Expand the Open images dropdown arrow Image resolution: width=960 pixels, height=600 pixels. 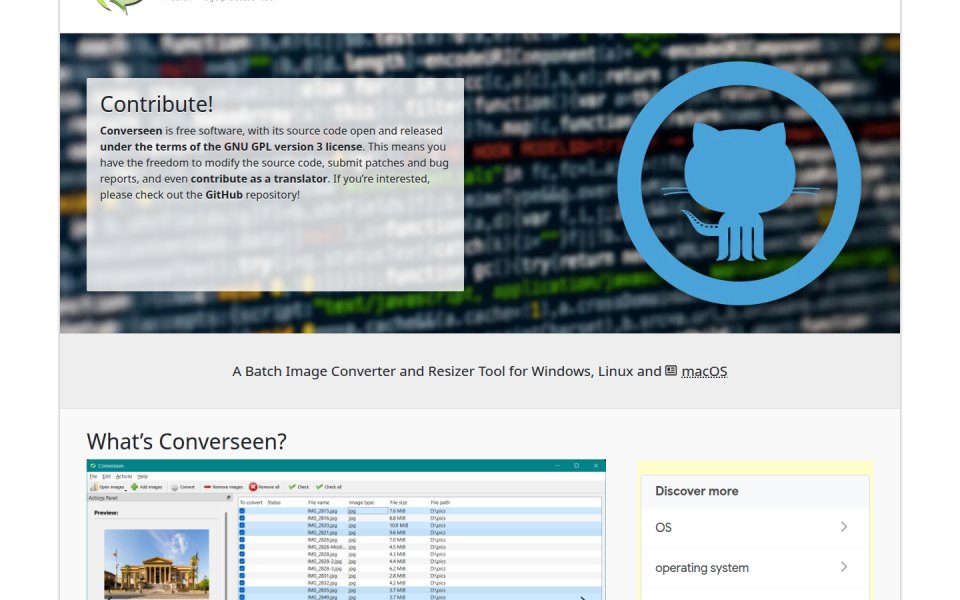tap(126, 490)
